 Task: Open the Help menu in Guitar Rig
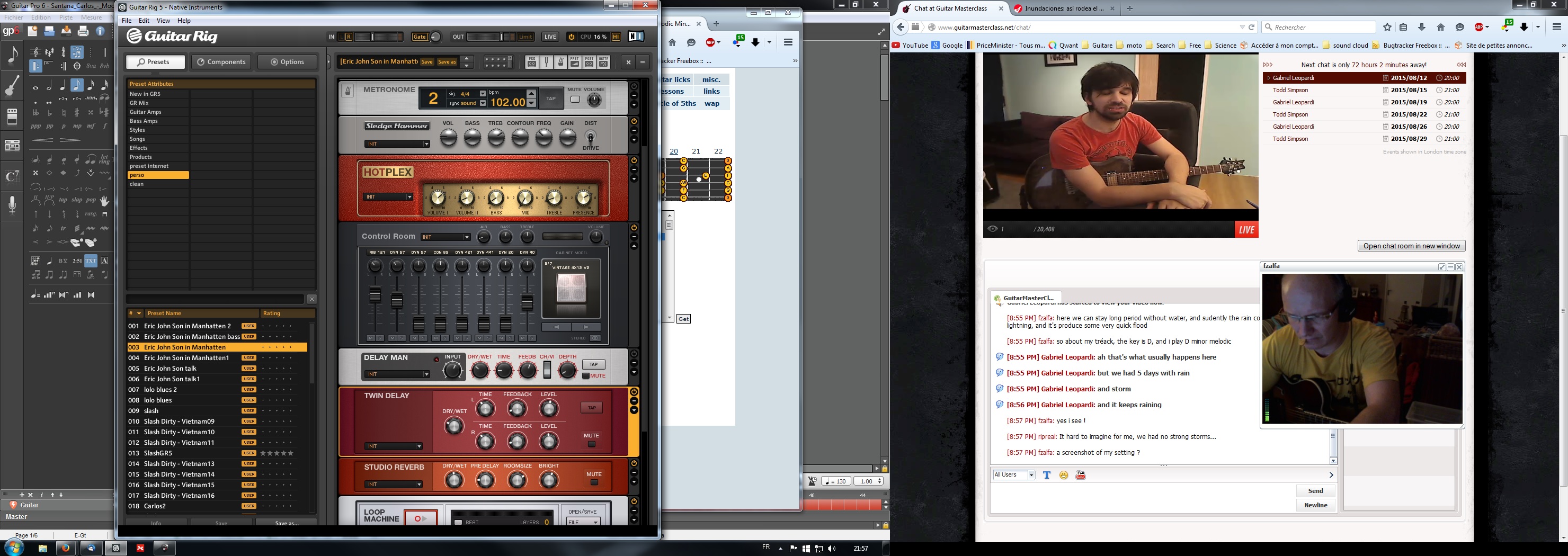click(x=184, y=21)
